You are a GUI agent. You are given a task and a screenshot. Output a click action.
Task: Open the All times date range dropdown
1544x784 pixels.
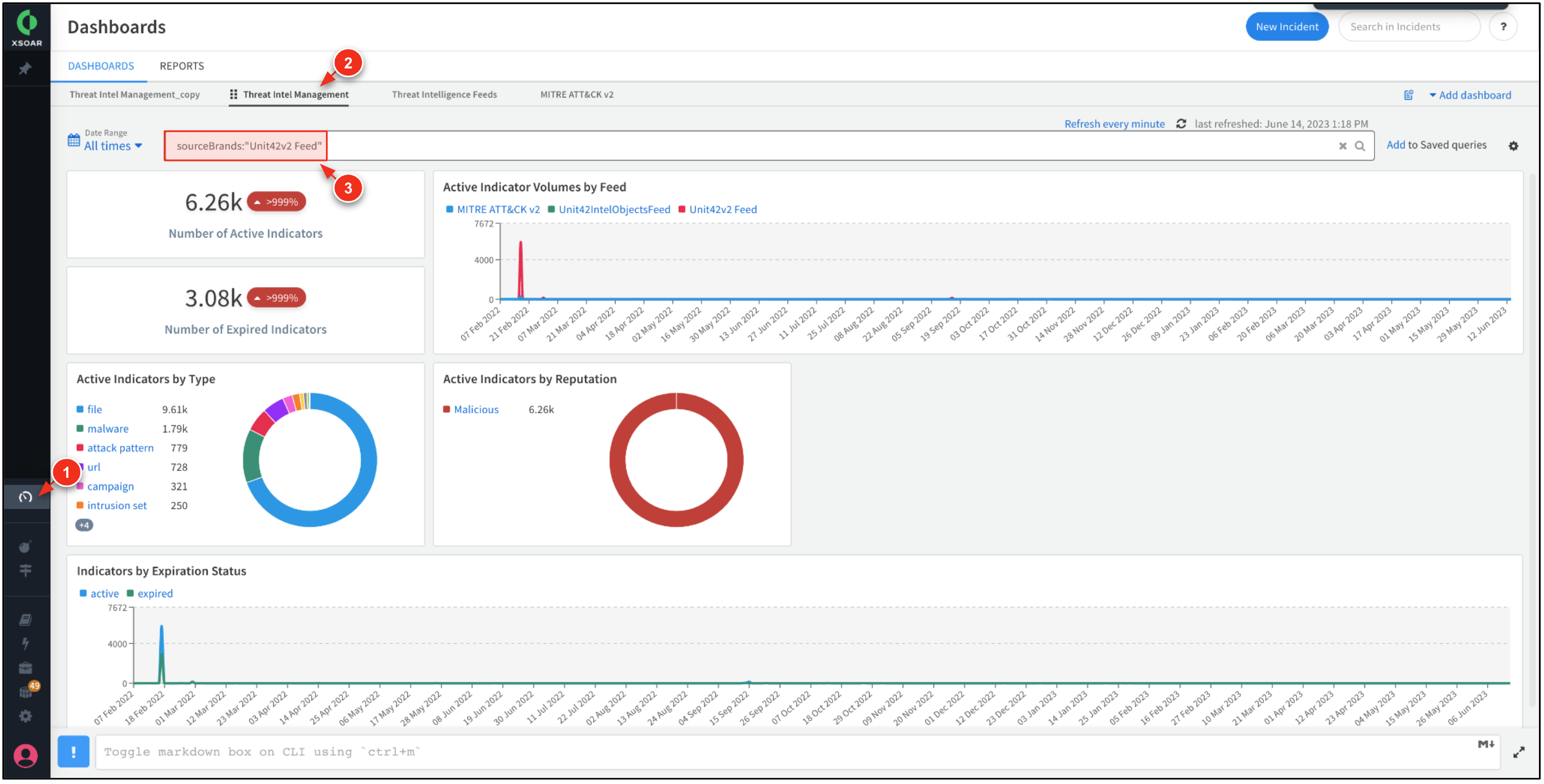113,146
